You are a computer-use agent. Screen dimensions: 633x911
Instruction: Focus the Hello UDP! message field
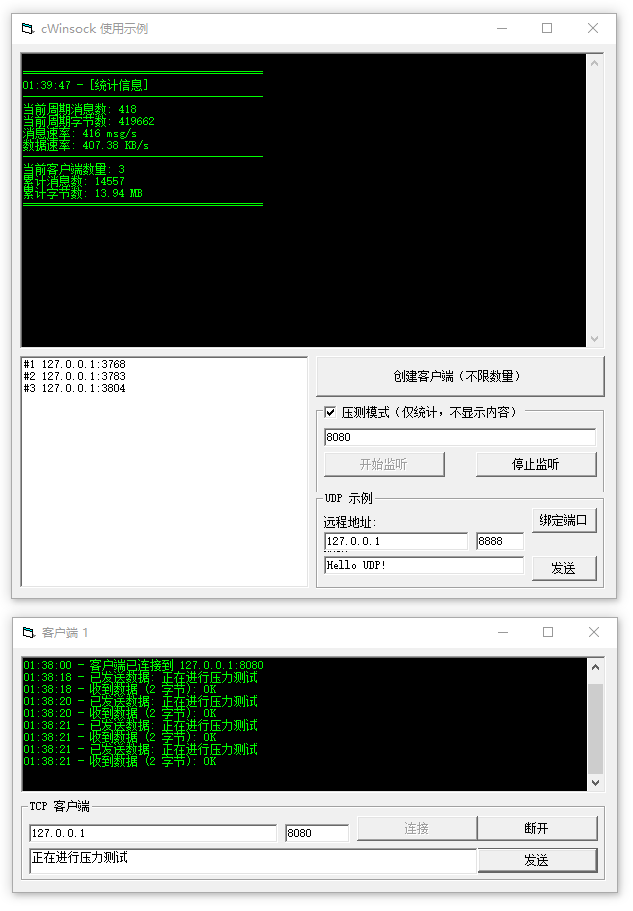pos(423,565)
